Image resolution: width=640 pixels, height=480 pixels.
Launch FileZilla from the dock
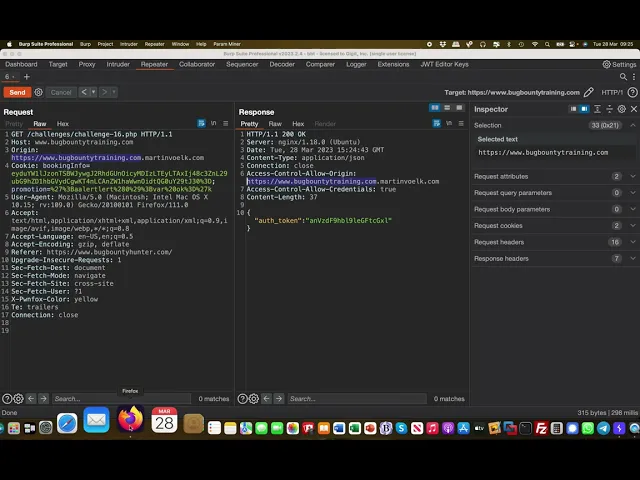tap(541, 428)
